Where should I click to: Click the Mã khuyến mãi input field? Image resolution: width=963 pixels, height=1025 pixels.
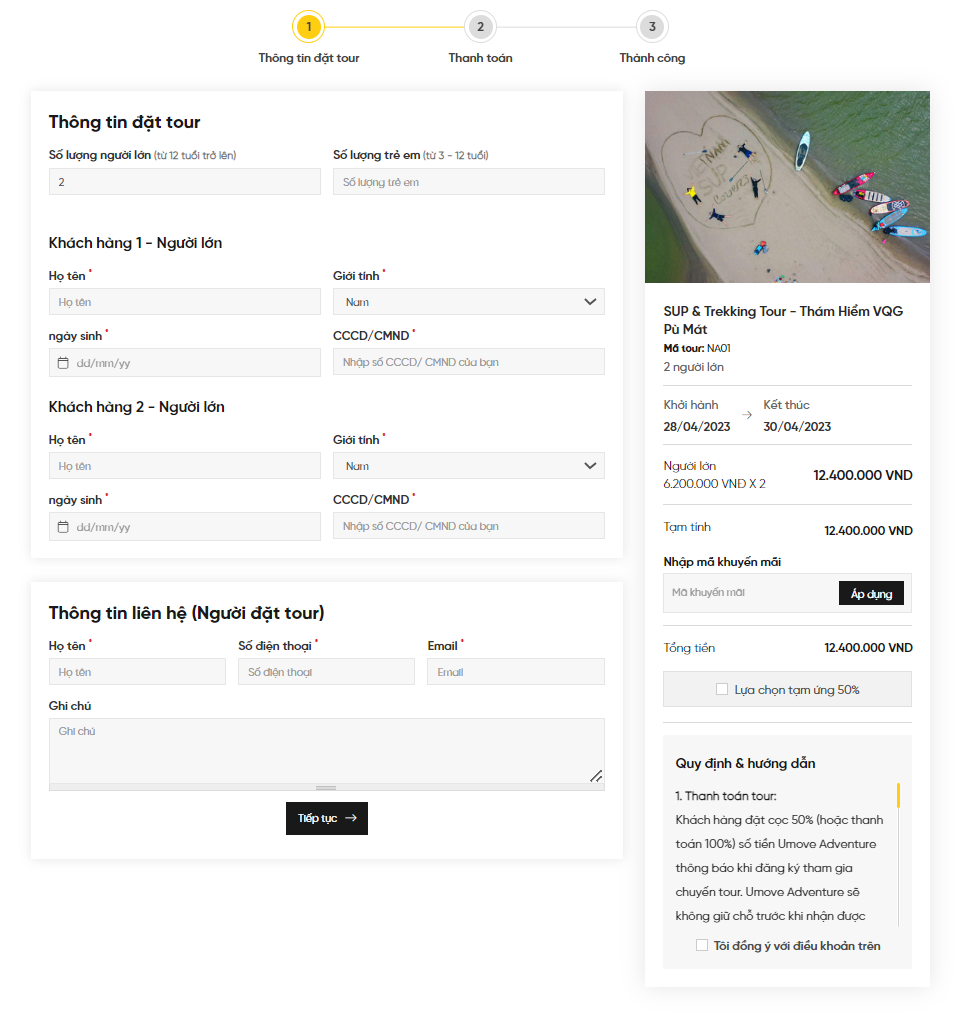(x=751, y=593)
